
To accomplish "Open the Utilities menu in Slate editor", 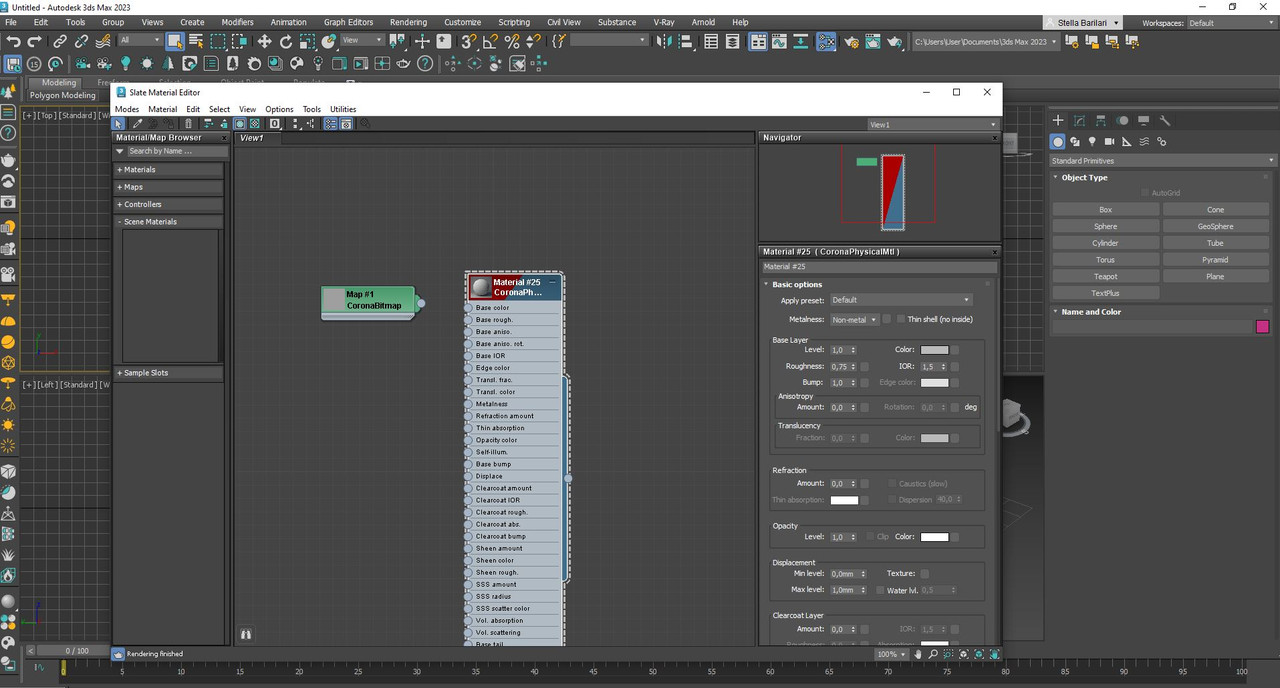I will (343, 109).
